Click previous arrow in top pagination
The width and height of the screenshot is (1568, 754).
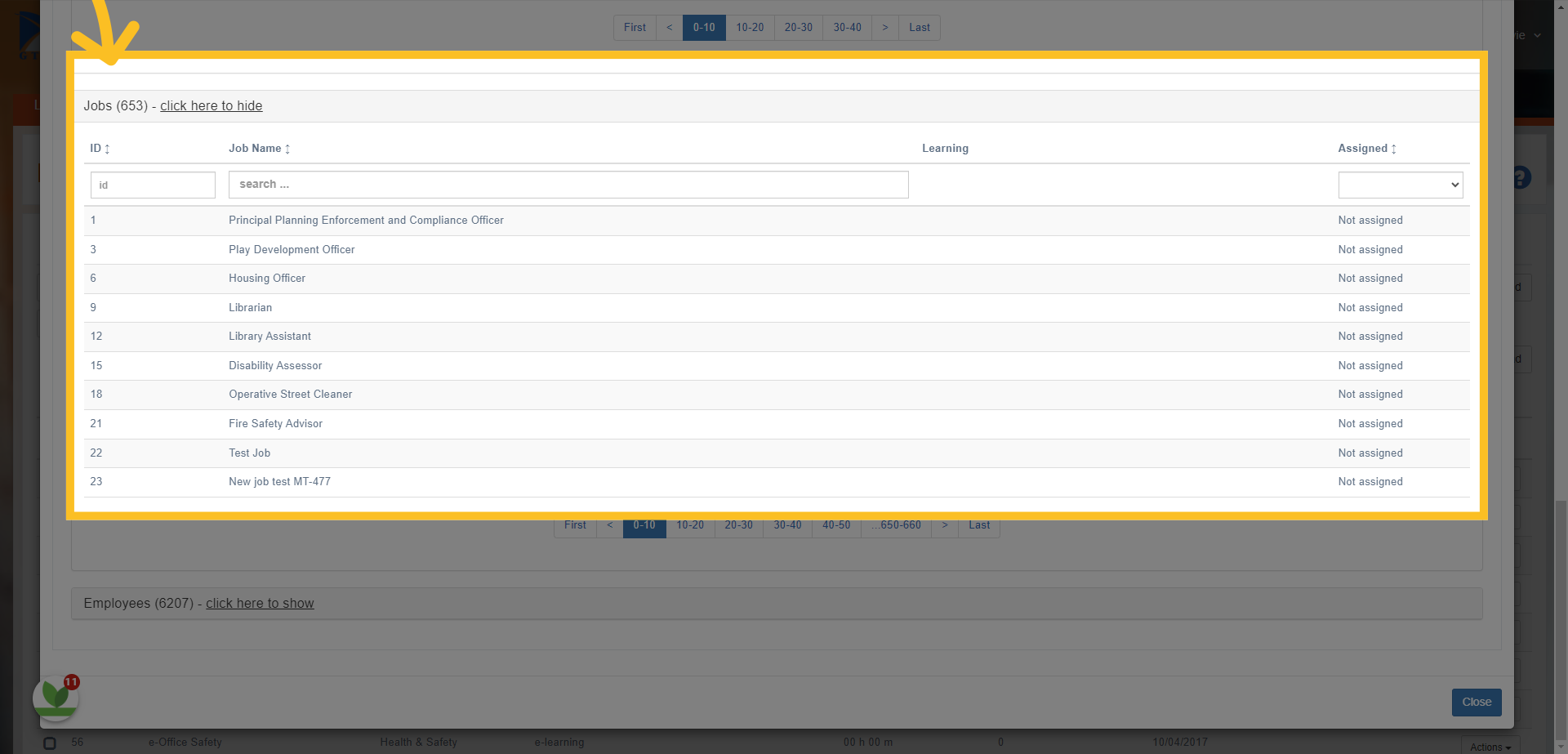tap(670, 28)
